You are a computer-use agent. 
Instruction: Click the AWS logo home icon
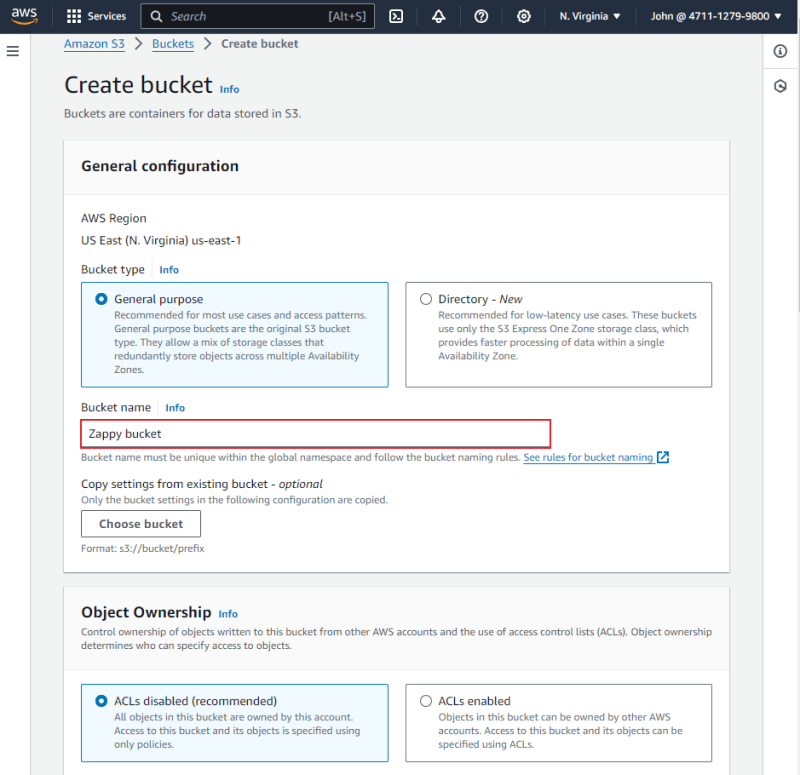pos(24,16)
